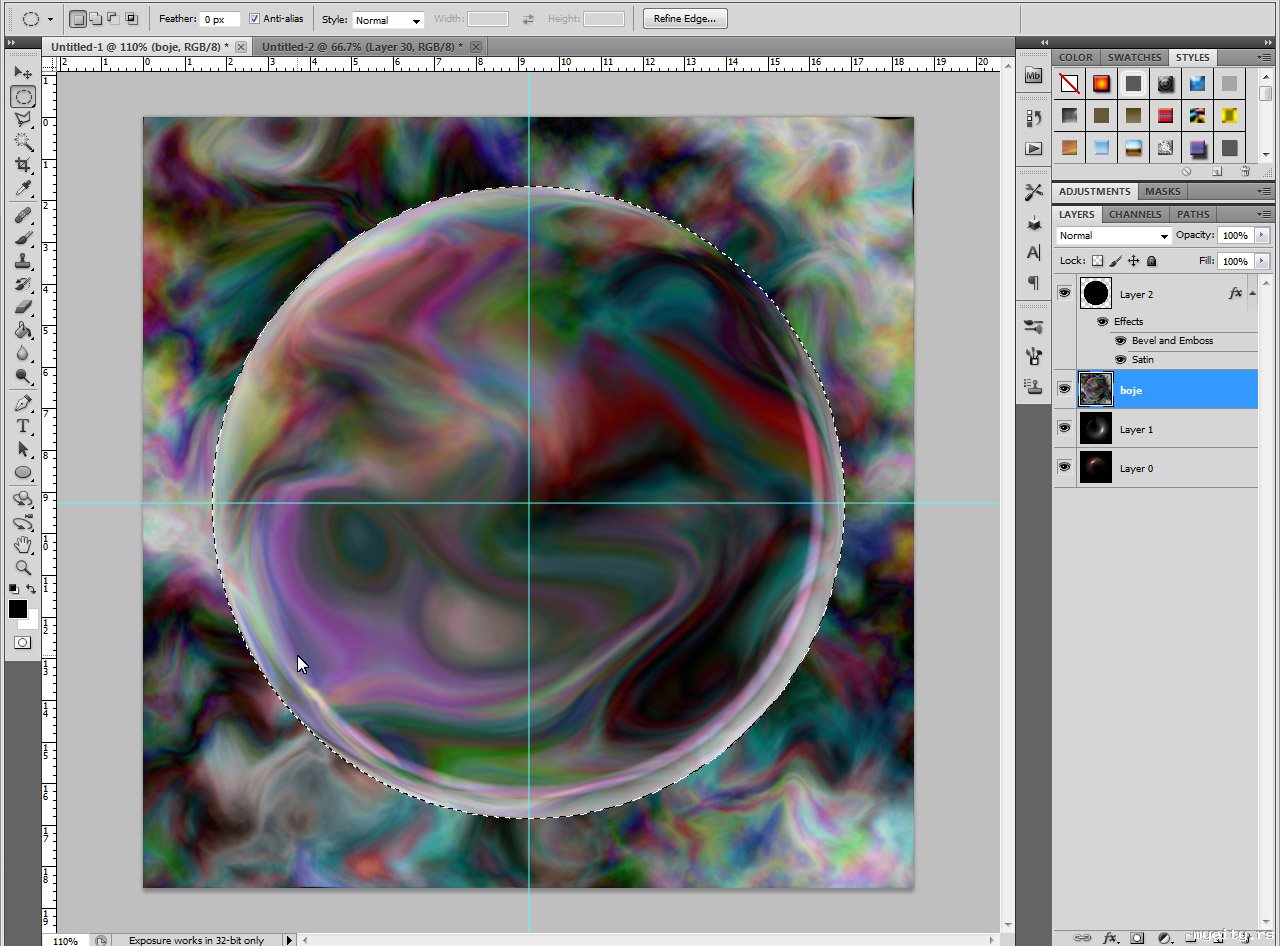The height and width of the screenshot is (946, 1280).
Task: Select the Eyedropper tool
Action: (23, 188)
